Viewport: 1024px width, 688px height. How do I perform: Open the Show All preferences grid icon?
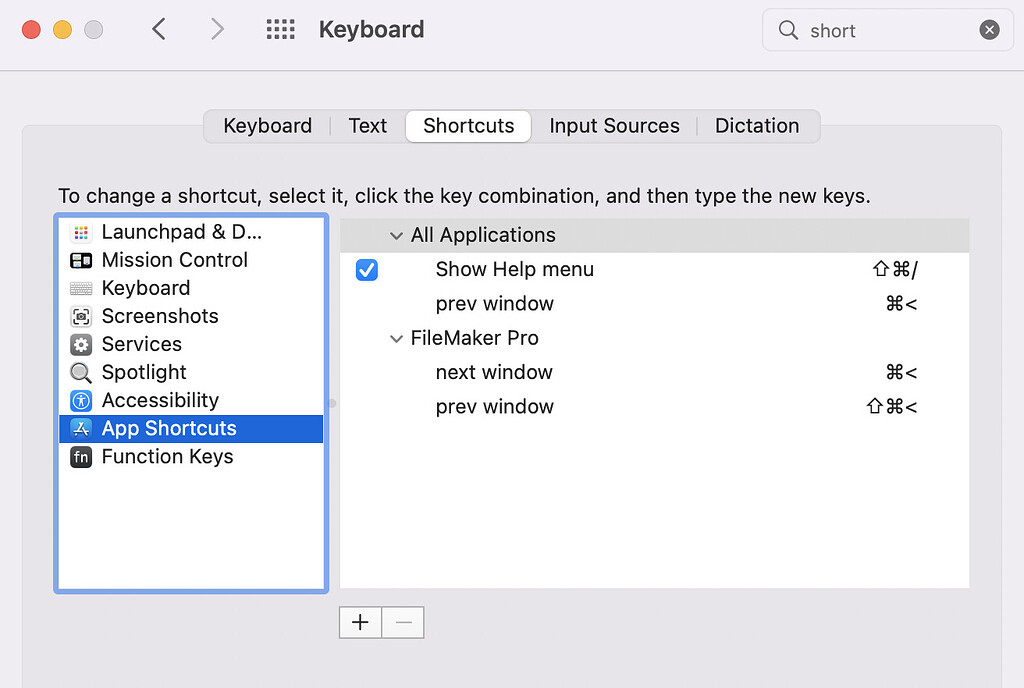[280, 29]
